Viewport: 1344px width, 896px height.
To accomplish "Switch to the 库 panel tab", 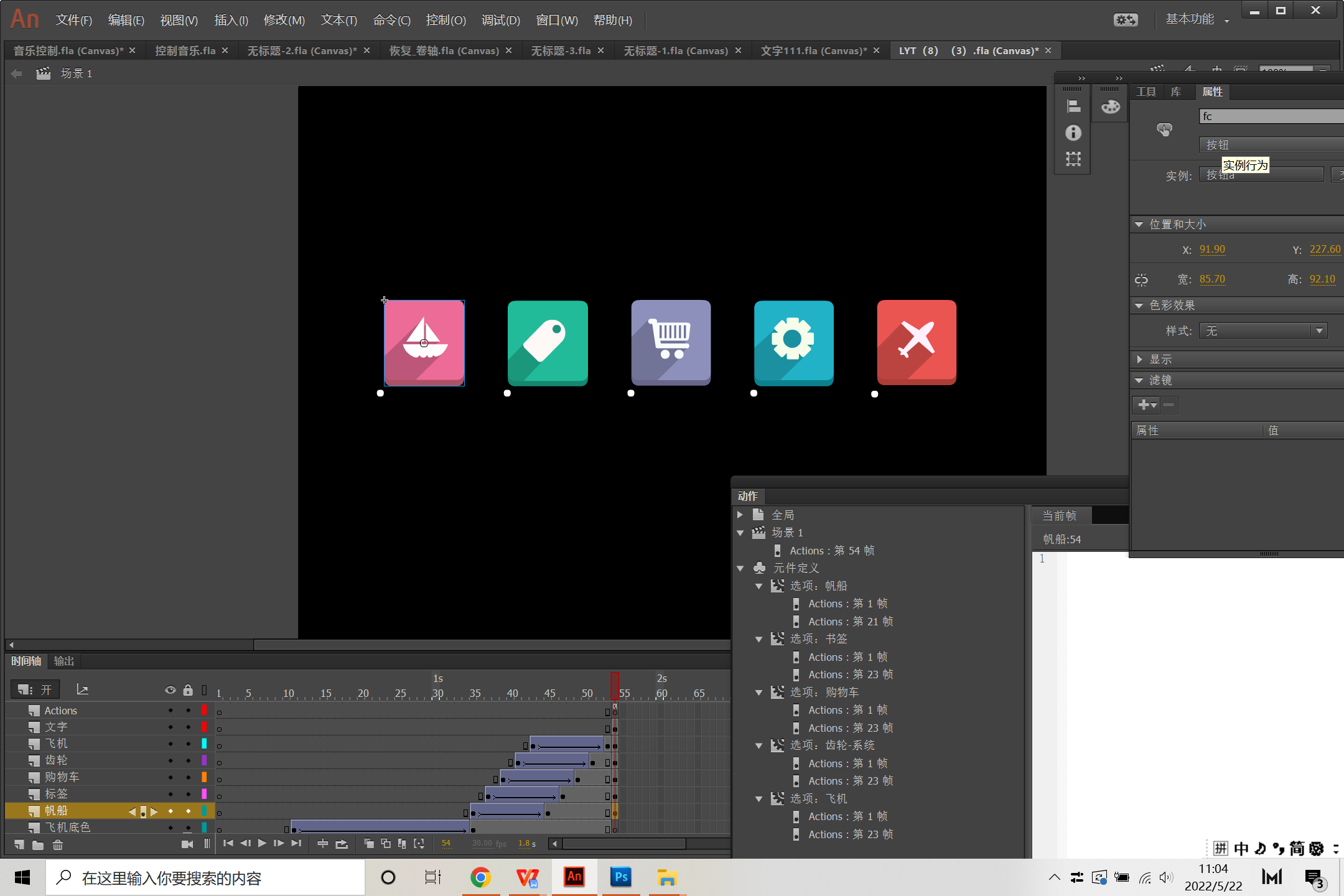I will click(1175, 92).
